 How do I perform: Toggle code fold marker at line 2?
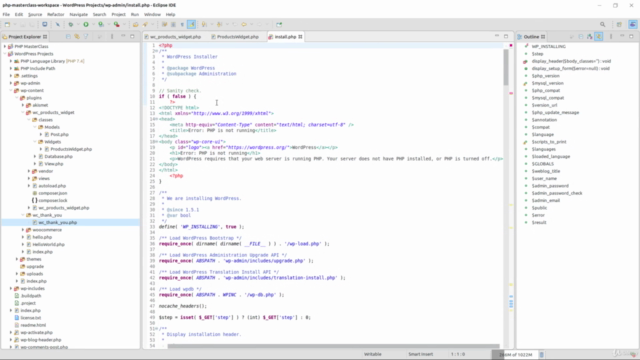[x=156, y=51]
